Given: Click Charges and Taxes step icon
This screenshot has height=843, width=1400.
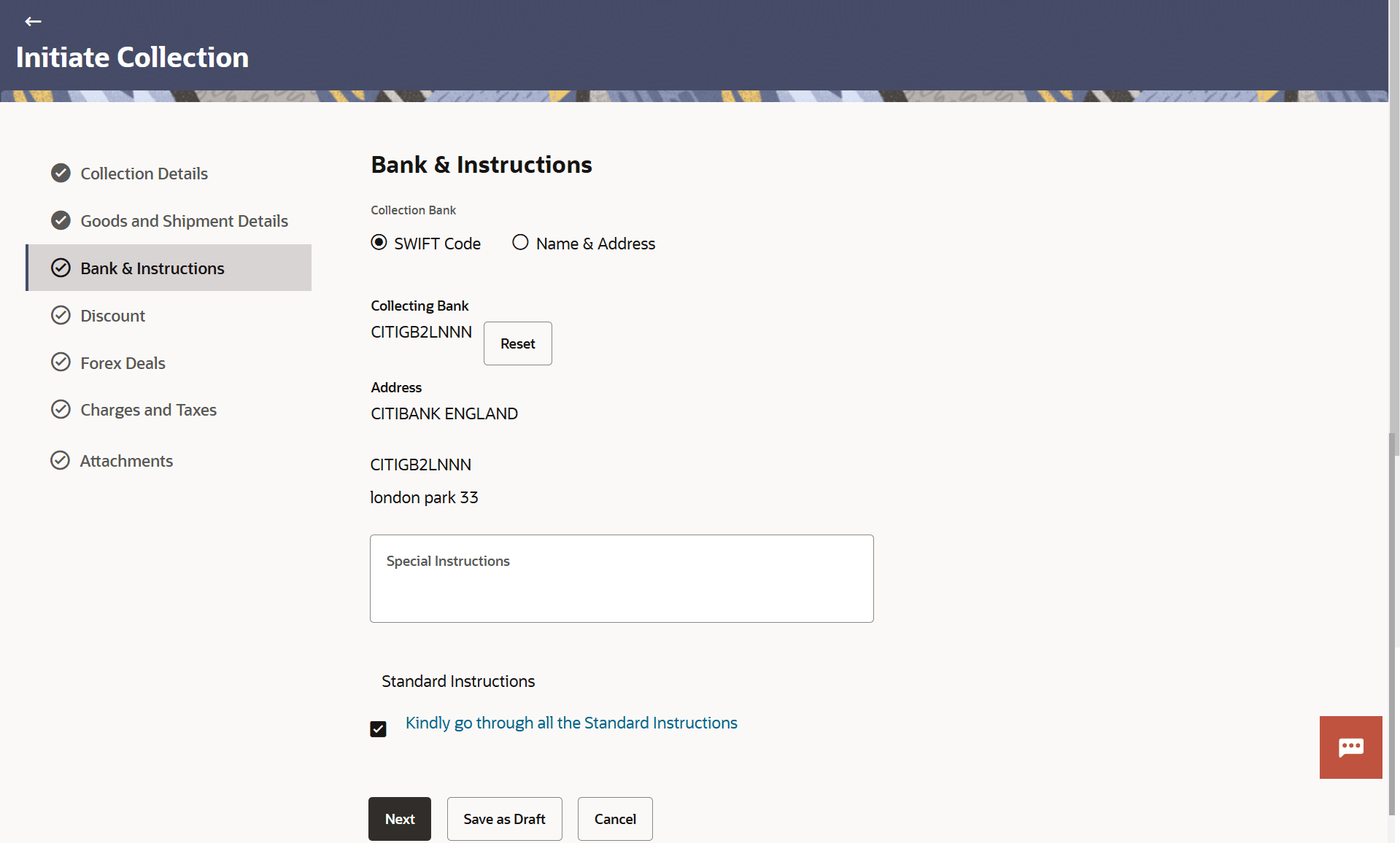Looking at the screenshot, I should tap(61, 409).
